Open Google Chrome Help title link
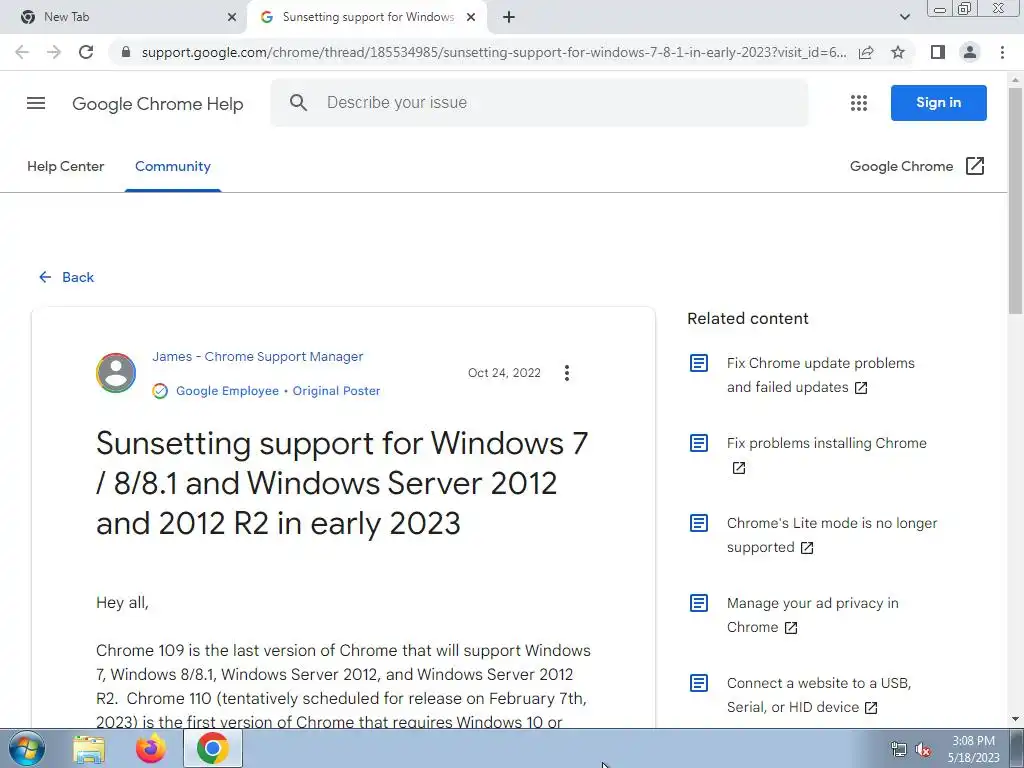The height and width of the screenshot is (768, 1024). tap(157, 104)
